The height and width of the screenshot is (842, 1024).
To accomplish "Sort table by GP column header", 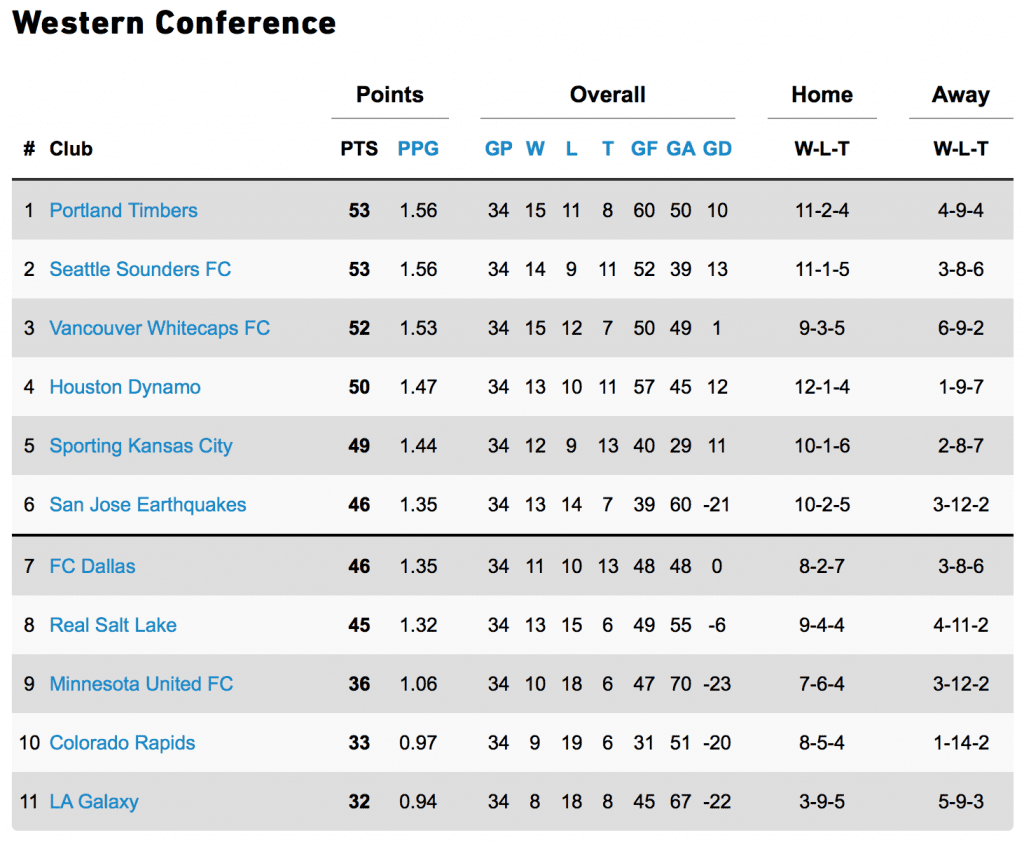I will tap(498, 148).
